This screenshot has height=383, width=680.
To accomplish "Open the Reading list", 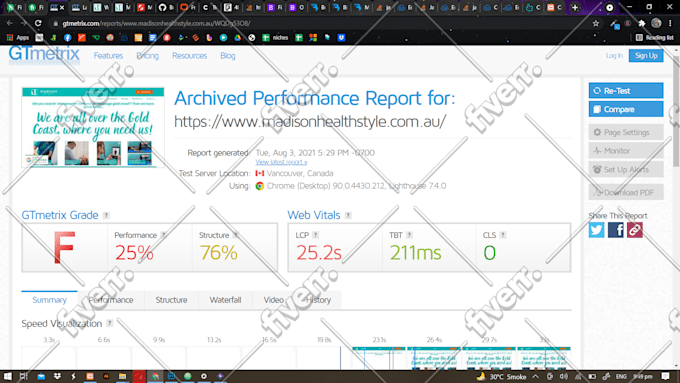I will (x=654, y=38).
